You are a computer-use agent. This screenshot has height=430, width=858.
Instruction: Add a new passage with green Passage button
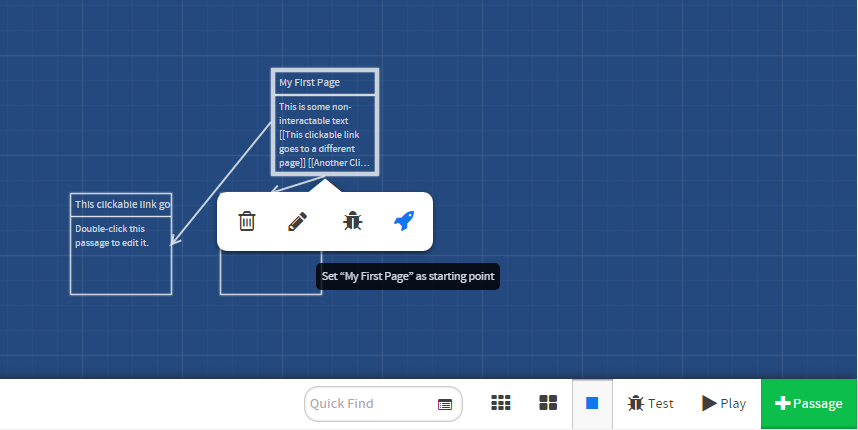pyautogui.click(x=809, y=403)
